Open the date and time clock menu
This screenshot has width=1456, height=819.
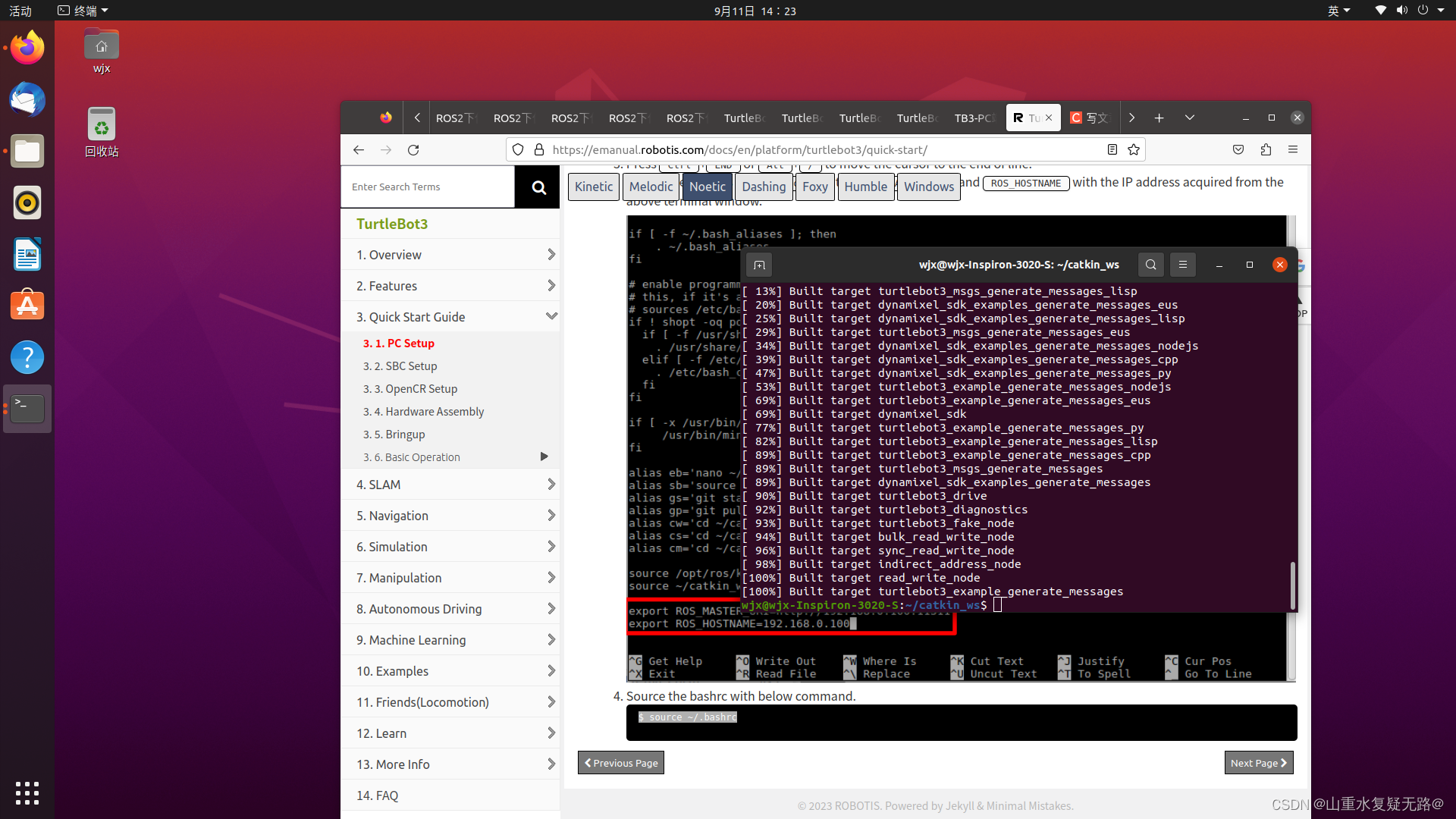tap(755, 11)
